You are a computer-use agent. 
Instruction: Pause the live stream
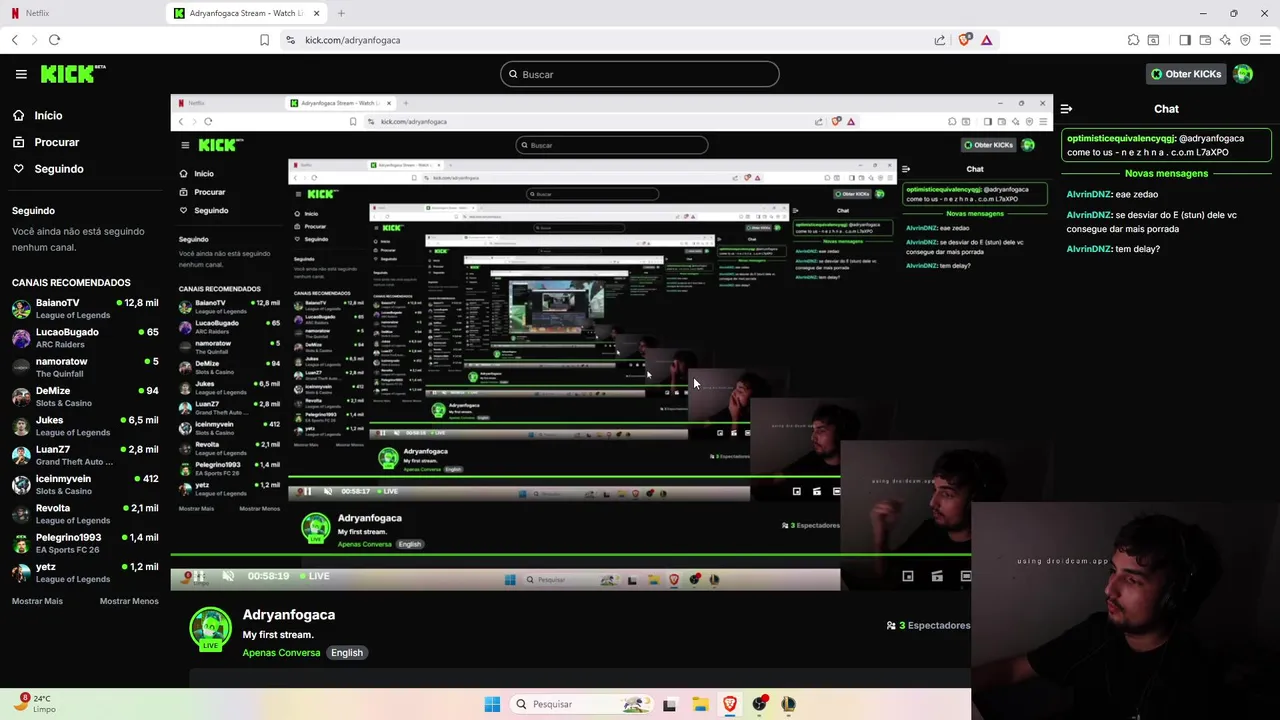pyautogui.click(x=199, y=576)
